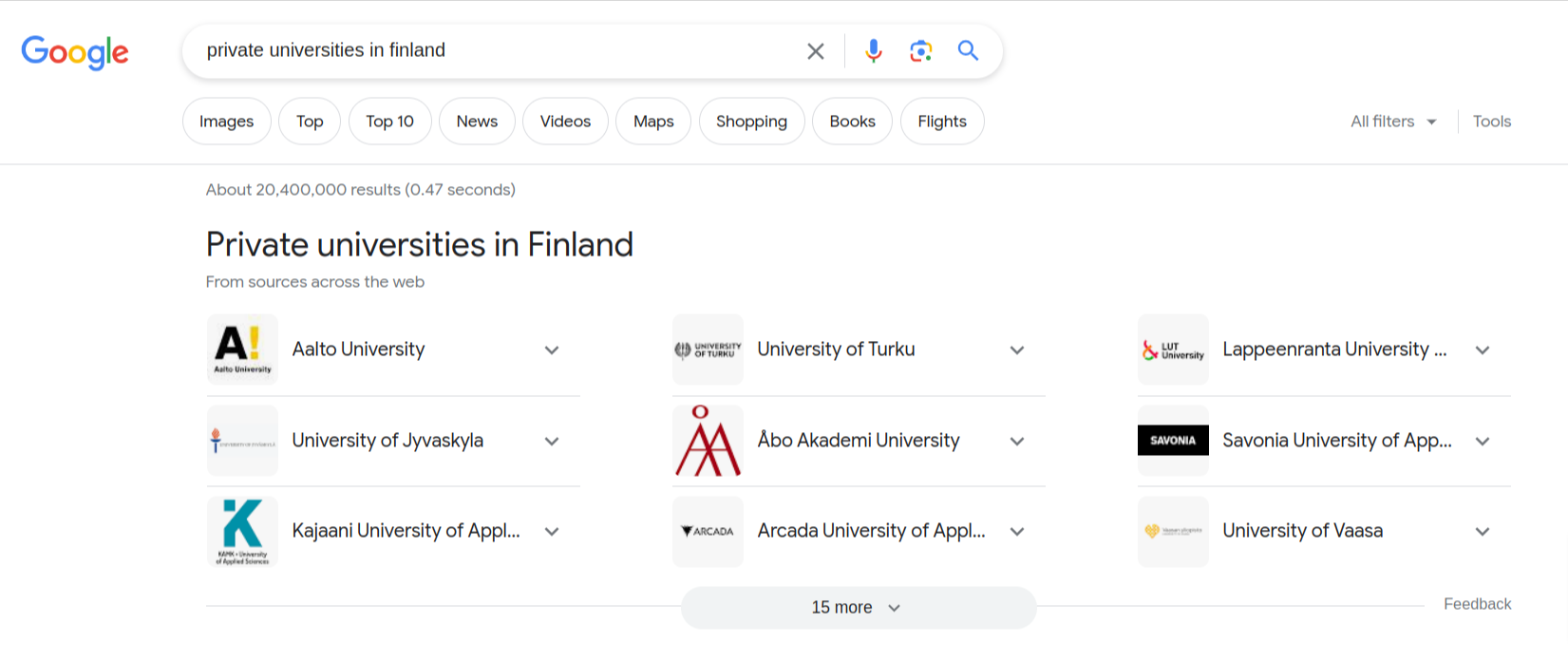
Task: Open the All filters dropdown
Action: click(x=1393, y=122)
